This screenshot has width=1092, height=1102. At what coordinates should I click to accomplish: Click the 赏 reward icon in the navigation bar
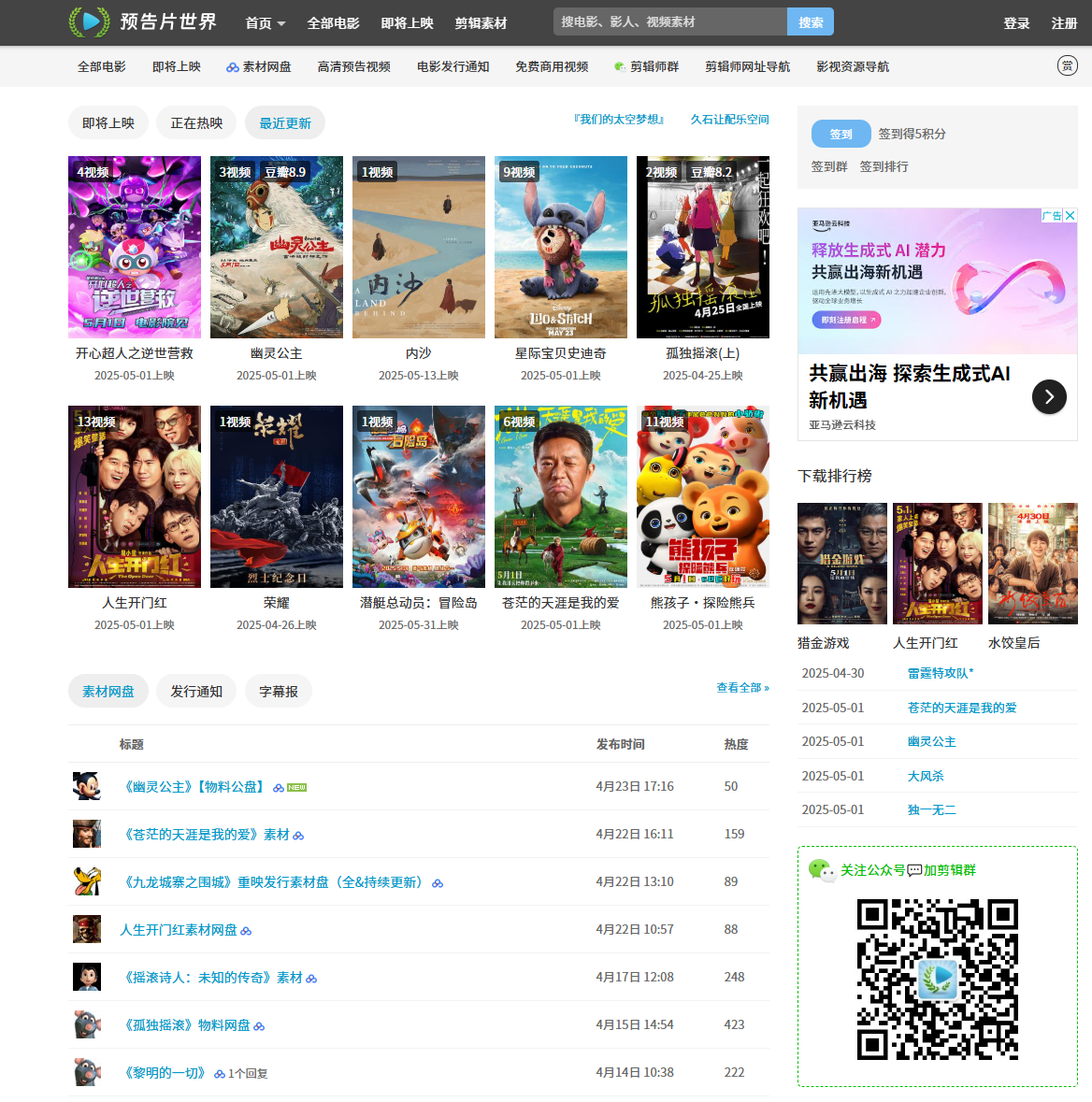coord(1067,65)
